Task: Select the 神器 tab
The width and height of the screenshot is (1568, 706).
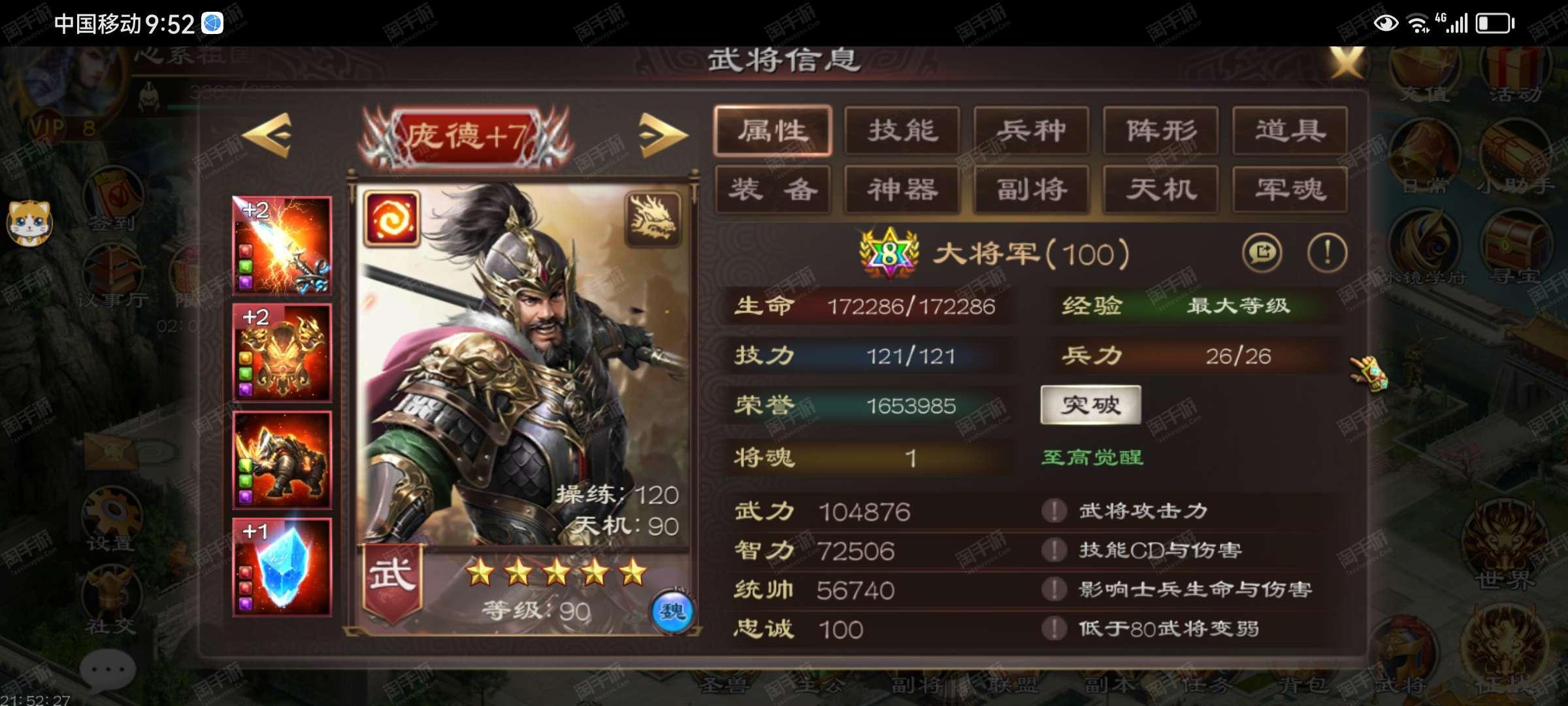Action: coord(902,190)
